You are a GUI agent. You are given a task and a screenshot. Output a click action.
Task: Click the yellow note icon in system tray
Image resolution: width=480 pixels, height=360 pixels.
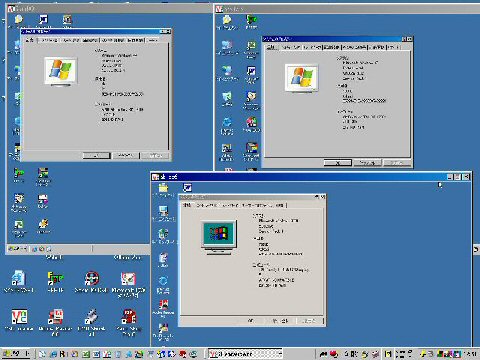388,354
